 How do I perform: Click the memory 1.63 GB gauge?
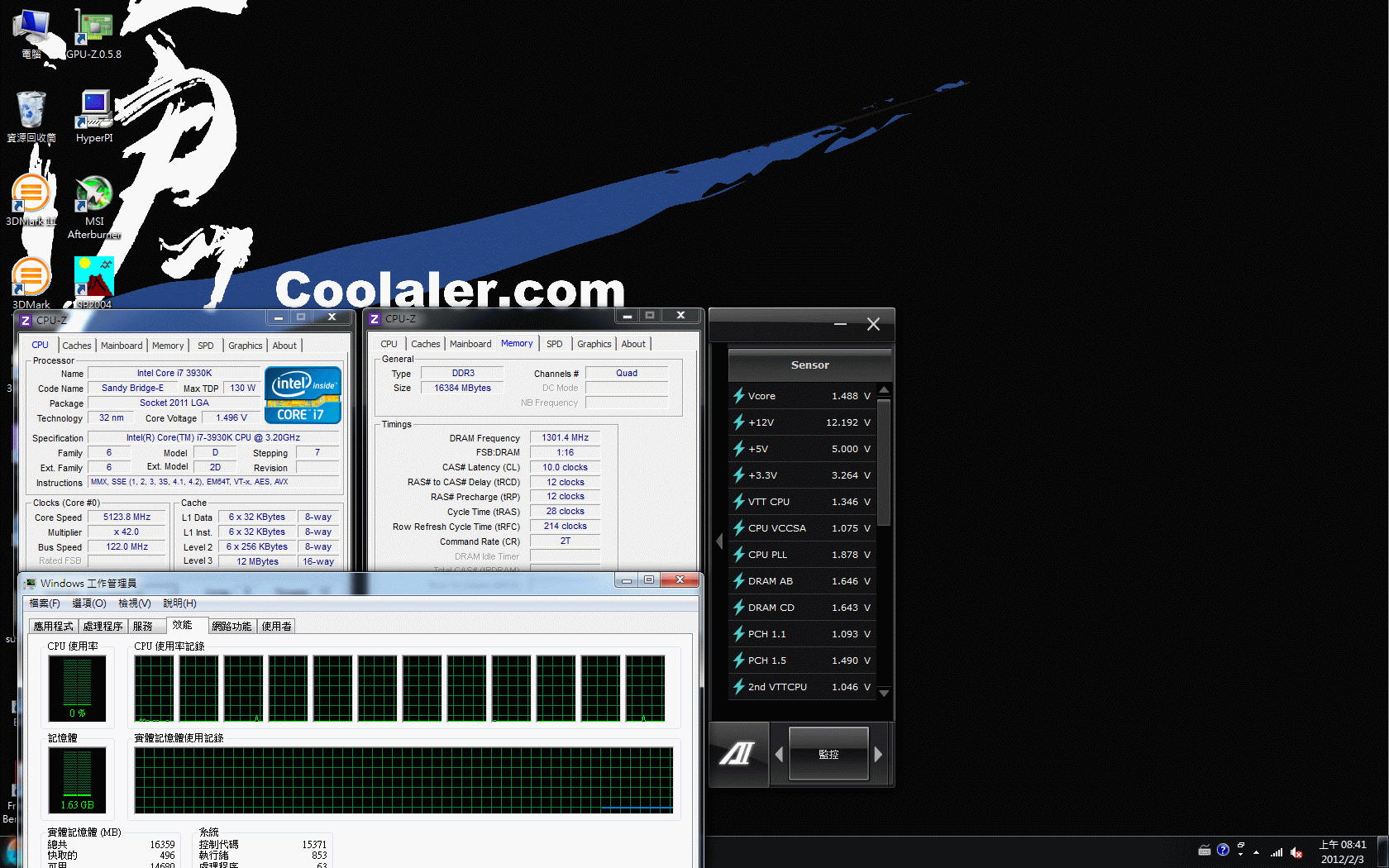pos(78,780)
